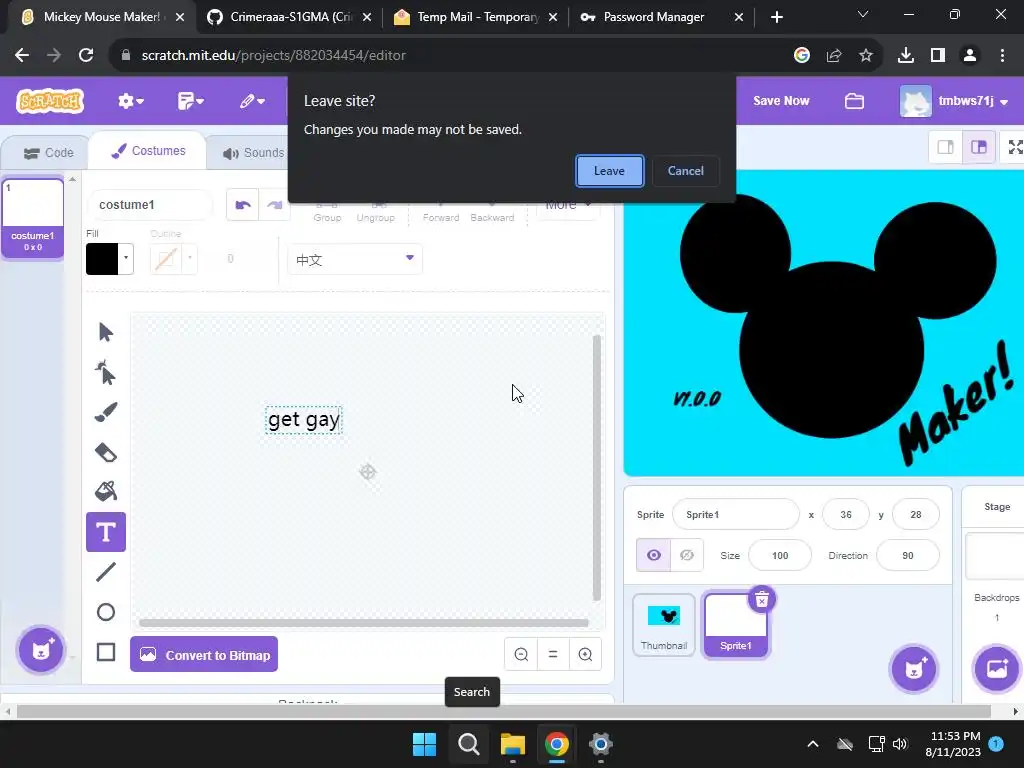Select the Reshape tool
This screenshot has height=768, width=1024.
(106, 373)
